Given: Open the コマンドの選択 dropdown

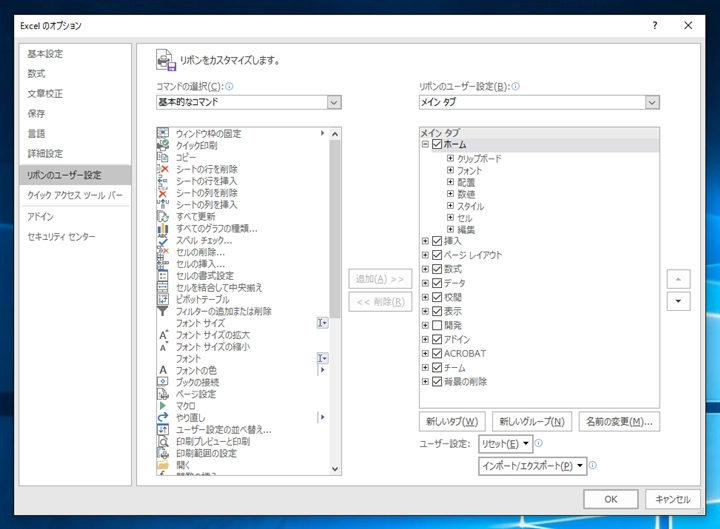Looking at the screenshot, I should tap(334, 102).
